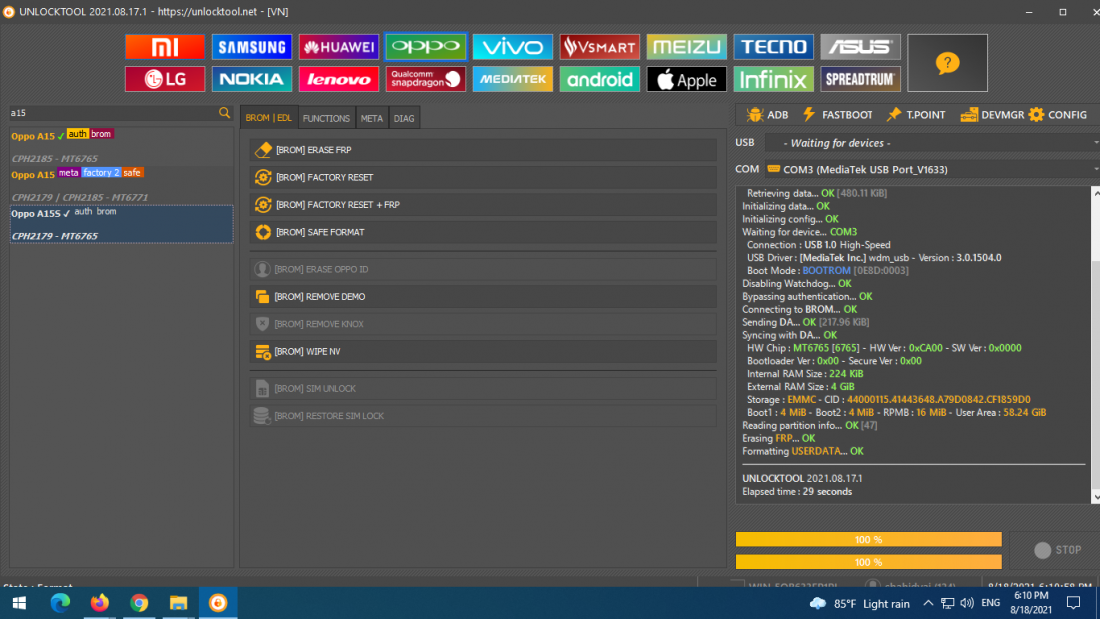Image resolution: width=1100 pixels, height=619 pixels.
Task: Click the ENG input language indicator
Action: (x=991, y=603)
